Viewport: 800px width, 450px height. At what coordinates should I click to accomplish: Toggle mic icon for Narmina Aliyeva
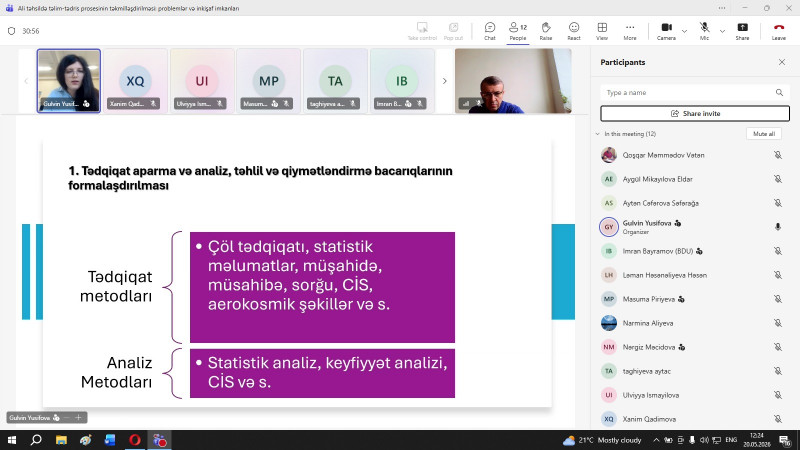point(778,322)
